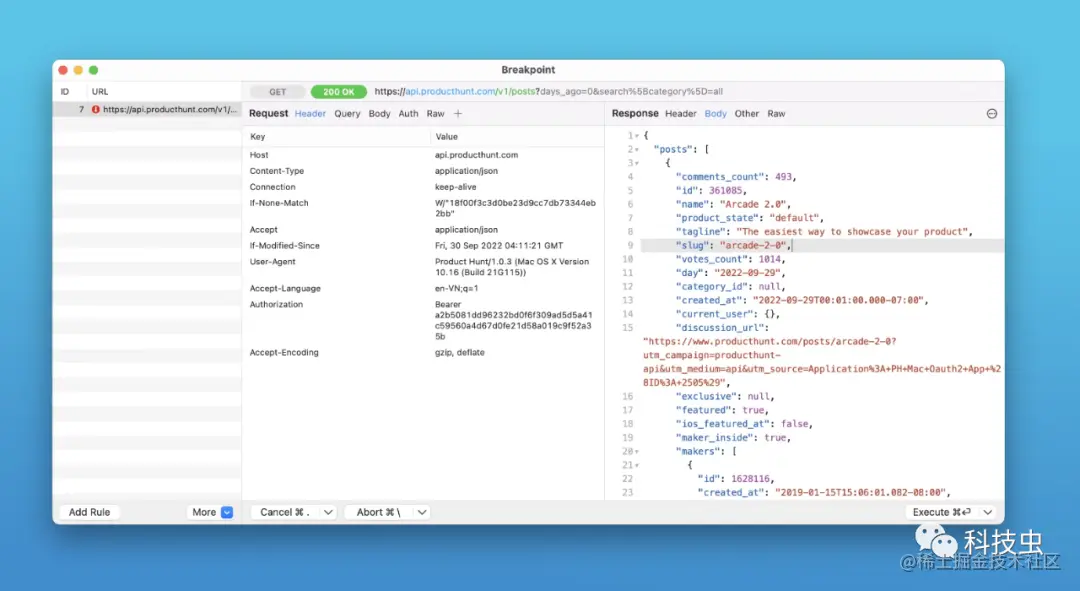Switch to Request Header tab

310,114
